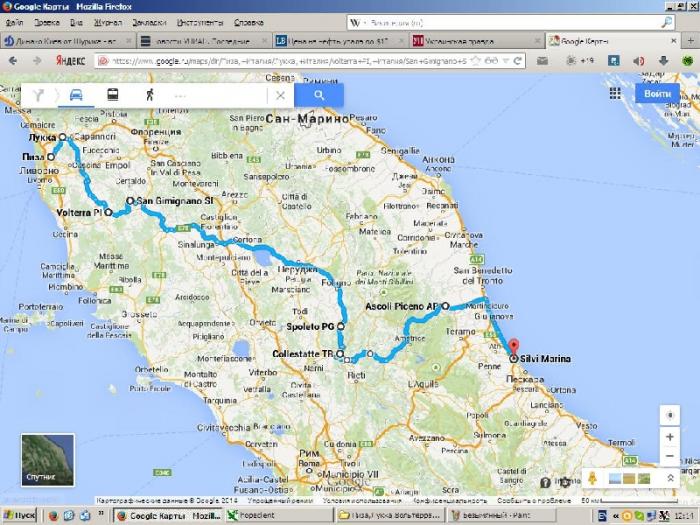700x525 pixels.
Task: Zoom out with the minus button
Action: point(670,455)
